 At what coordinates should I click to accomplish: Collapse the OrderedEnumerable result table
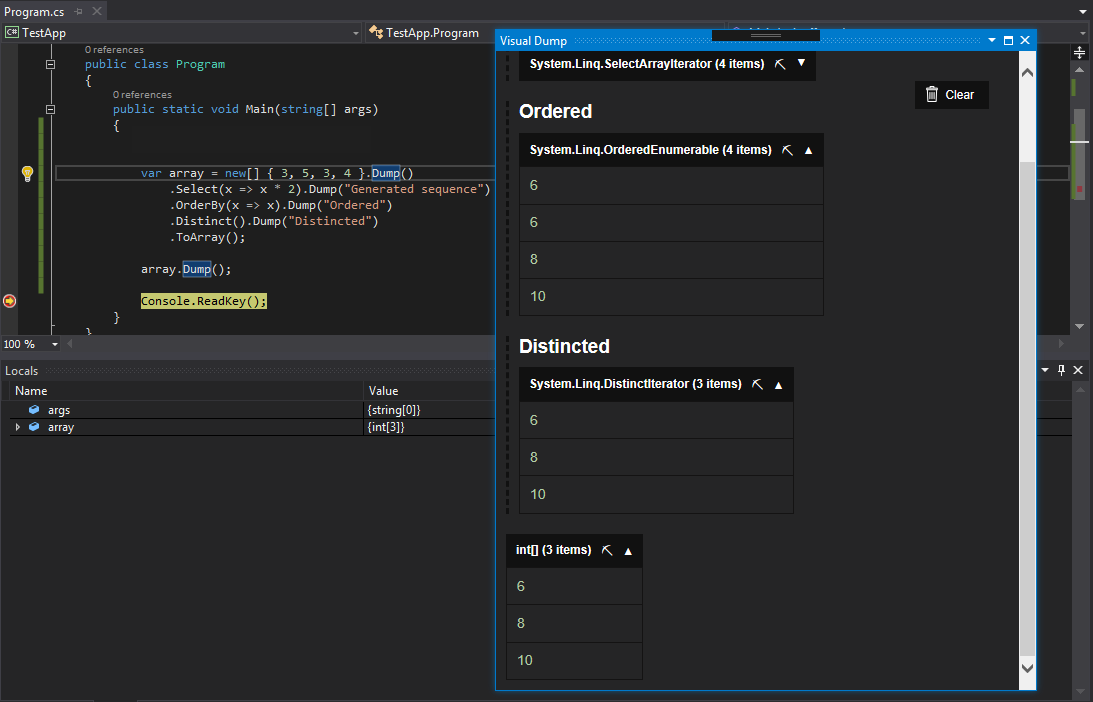[x=809, y=151]
